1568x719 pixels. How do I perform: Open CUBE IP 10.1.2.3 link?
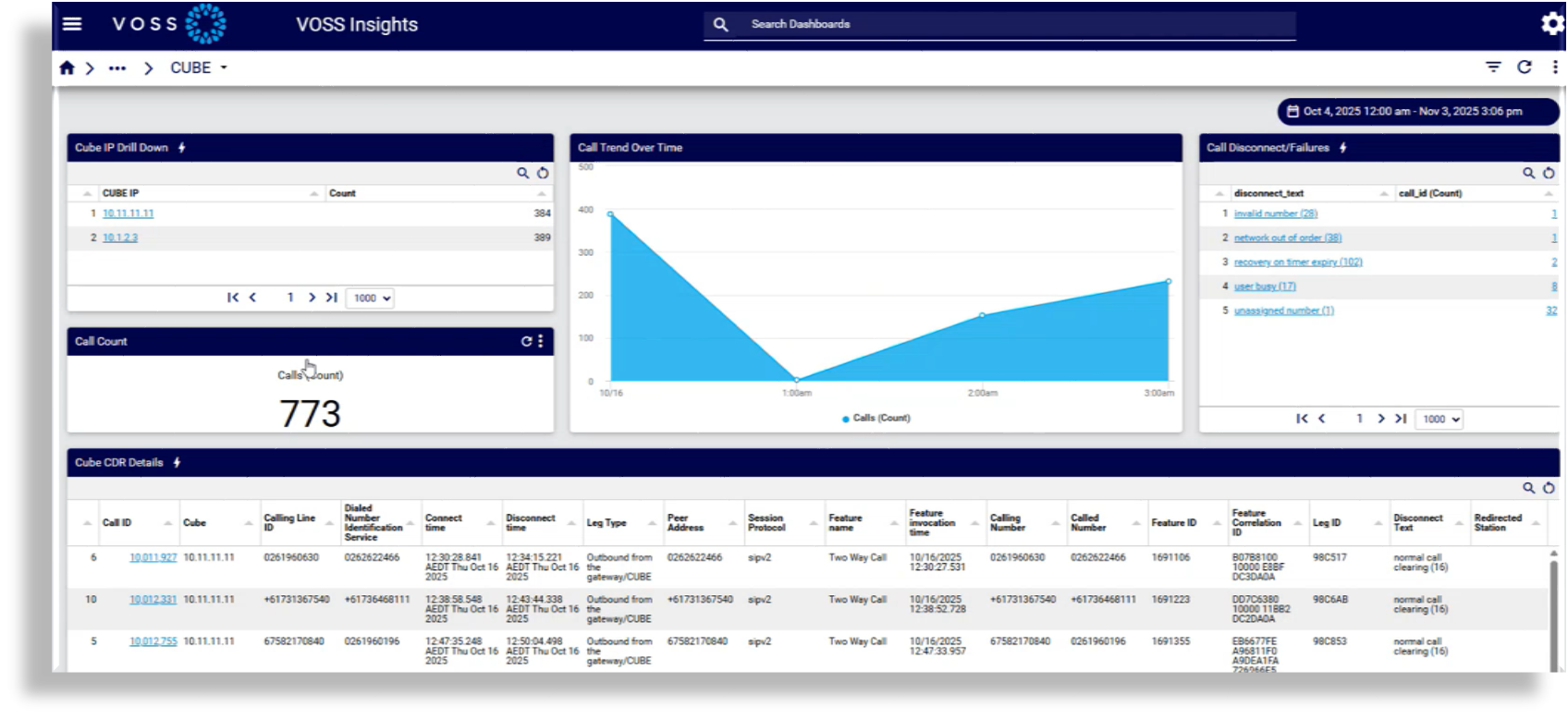click(120, 238)
